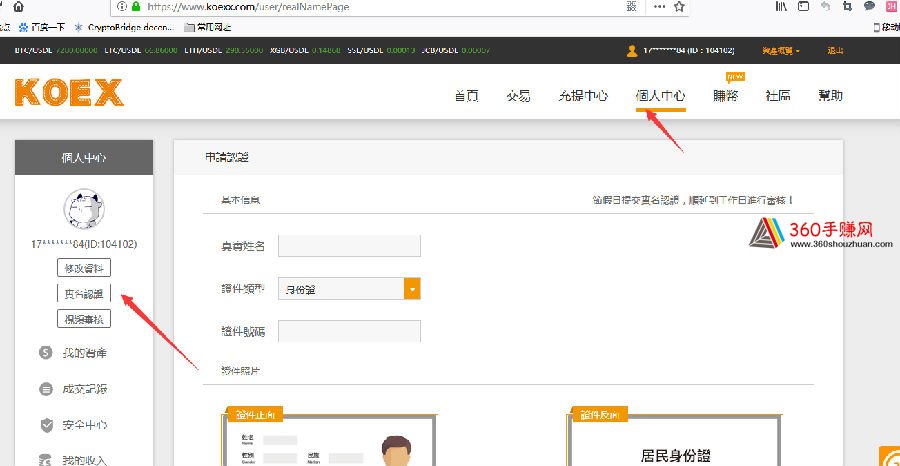Click the 成交記錄 list icon

(x=45, y=389)
